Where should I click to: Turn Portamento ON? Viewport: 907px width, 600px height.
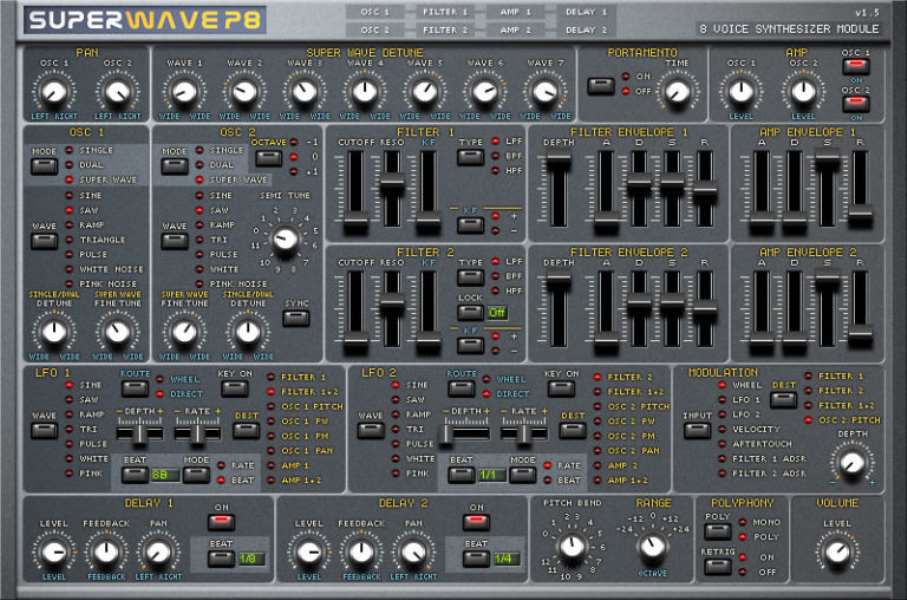pyautogui.click(x=601, y=88)
